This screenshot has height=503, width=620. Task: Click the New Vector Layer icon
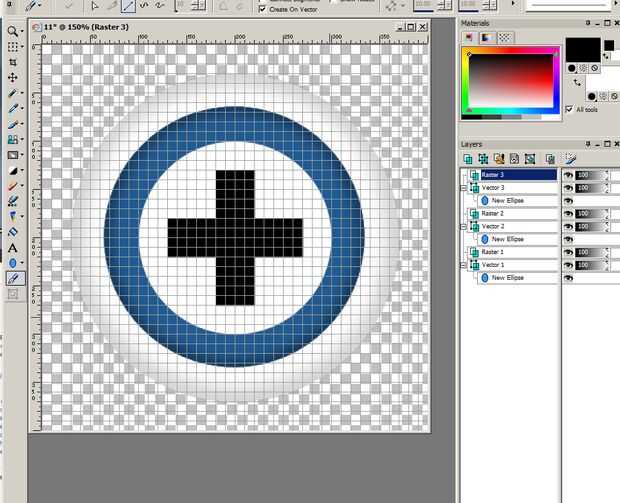pyautogui.click(x=483, y=159)
